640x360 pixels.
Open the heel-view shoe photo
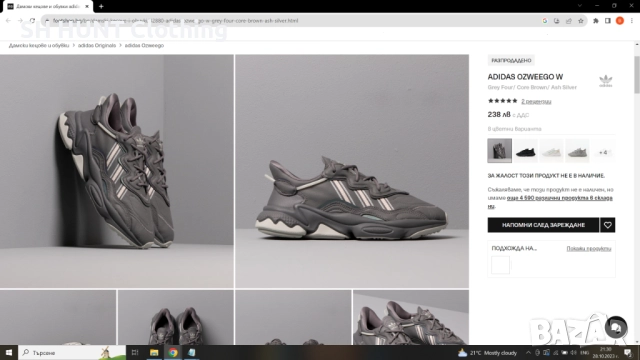point(176,318)
